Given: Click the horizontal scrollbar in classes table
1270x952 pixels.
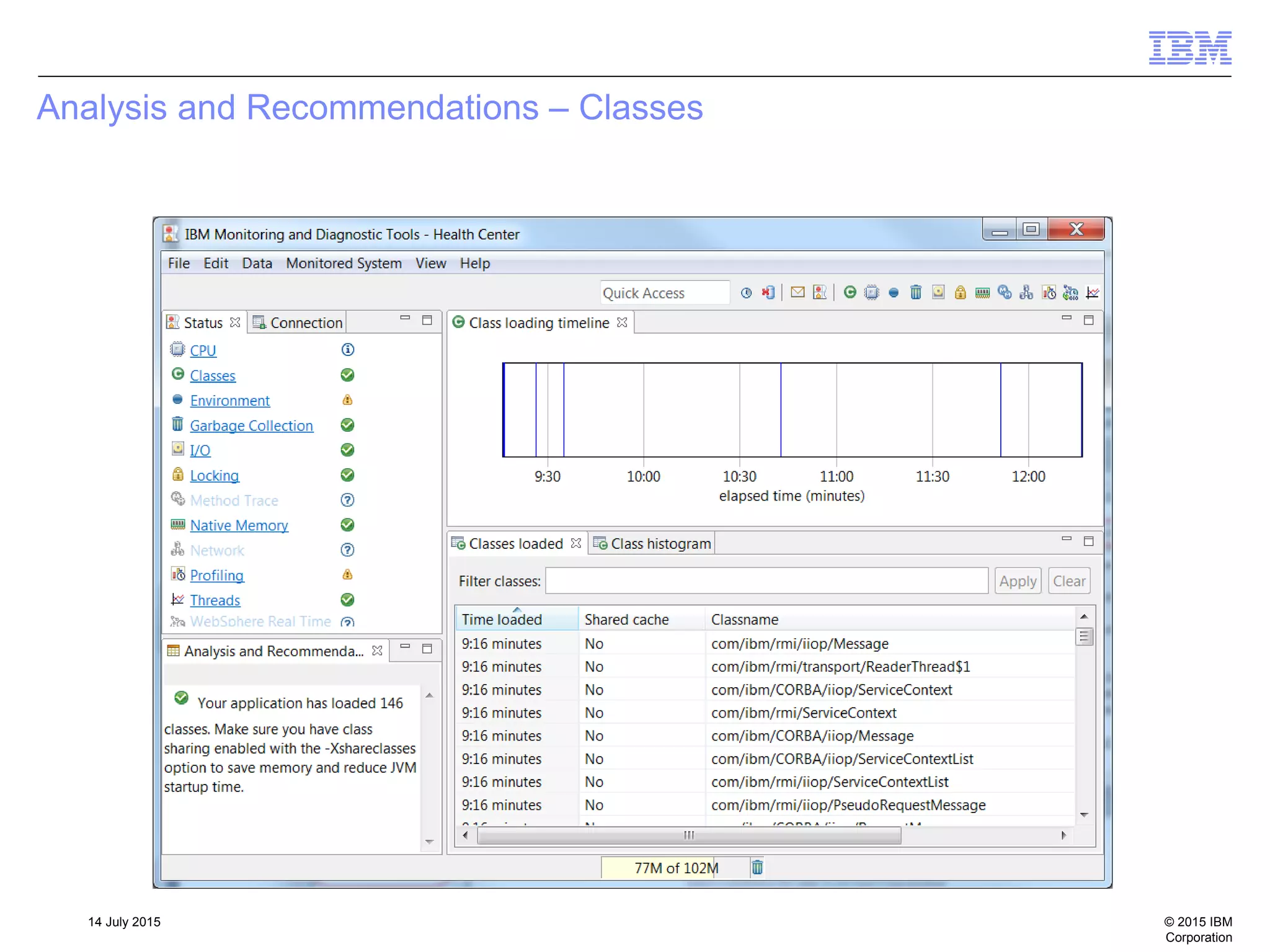Looking at the screenshot, I should click(689, 835).
